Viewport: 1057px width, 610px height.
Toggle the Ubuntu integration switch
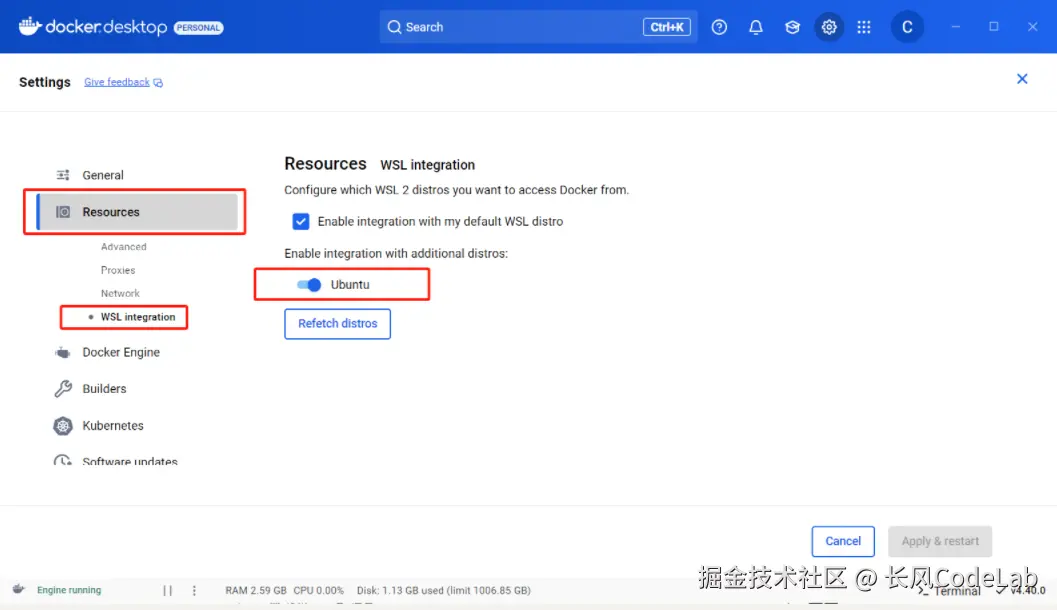[x=309, y=284]
